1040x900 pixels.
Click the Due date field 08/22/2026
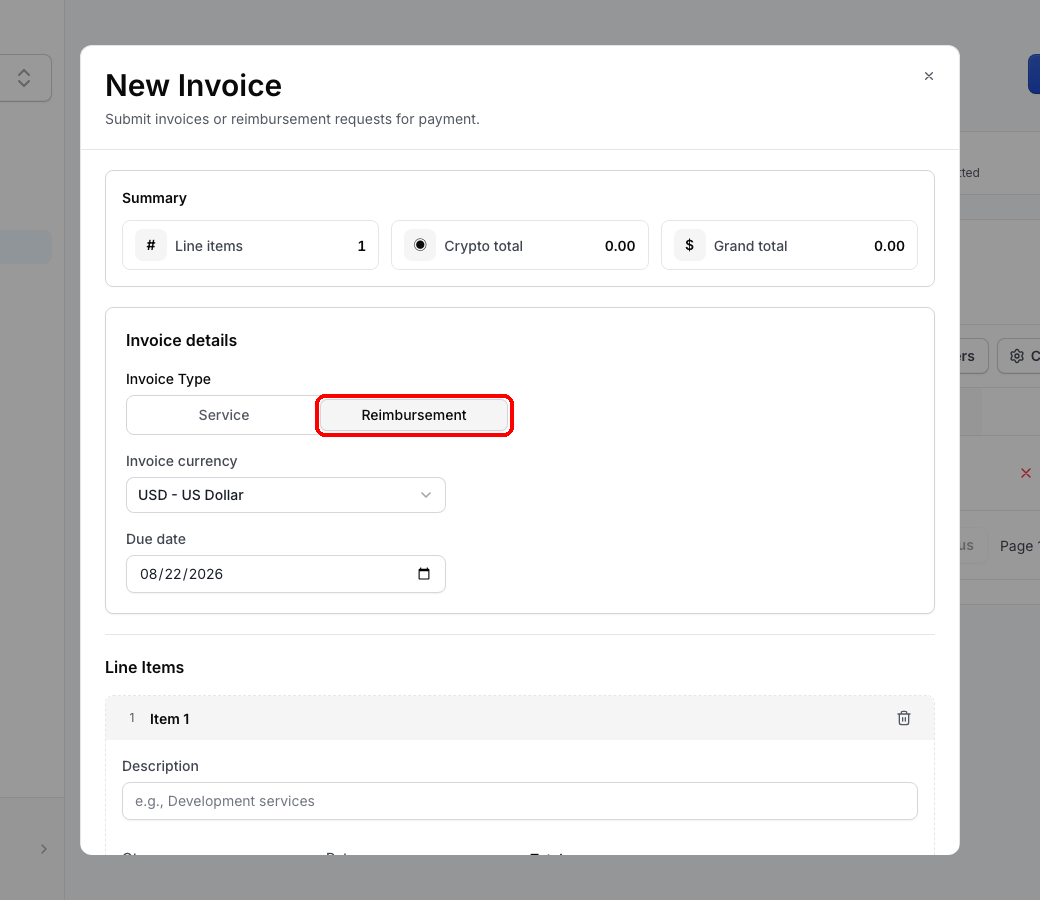[x=286, y=574]
